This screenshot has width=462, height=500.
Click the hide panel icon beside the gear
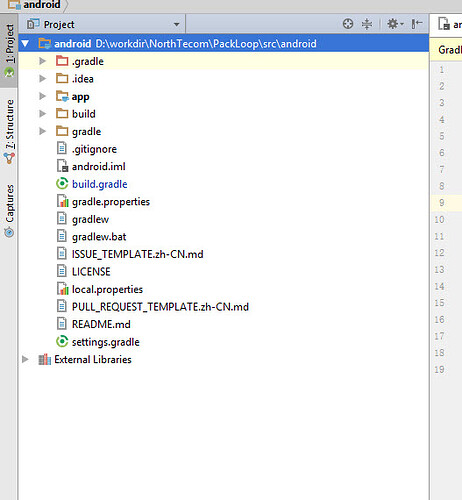point(417,24)
